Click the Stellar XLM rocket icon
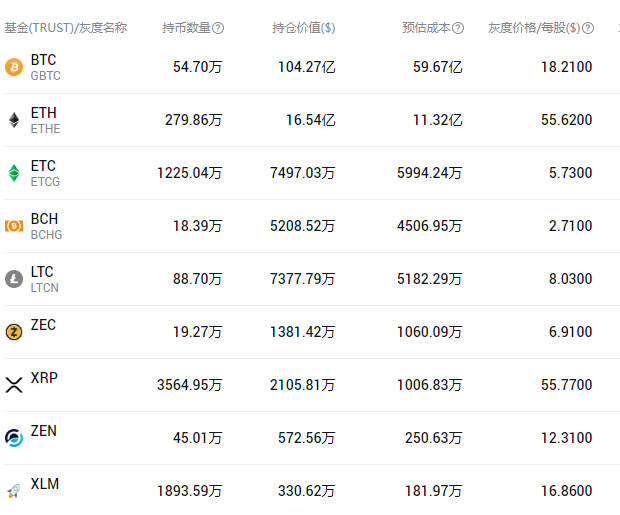The height and width of the screenshot is (515, 620). click(14, 490)
